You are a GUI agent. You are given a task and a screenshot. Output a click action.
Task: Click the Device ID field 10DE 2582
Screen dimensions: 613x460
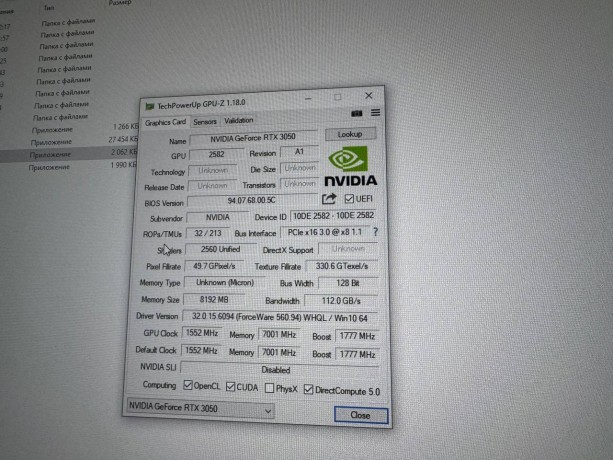333,216
